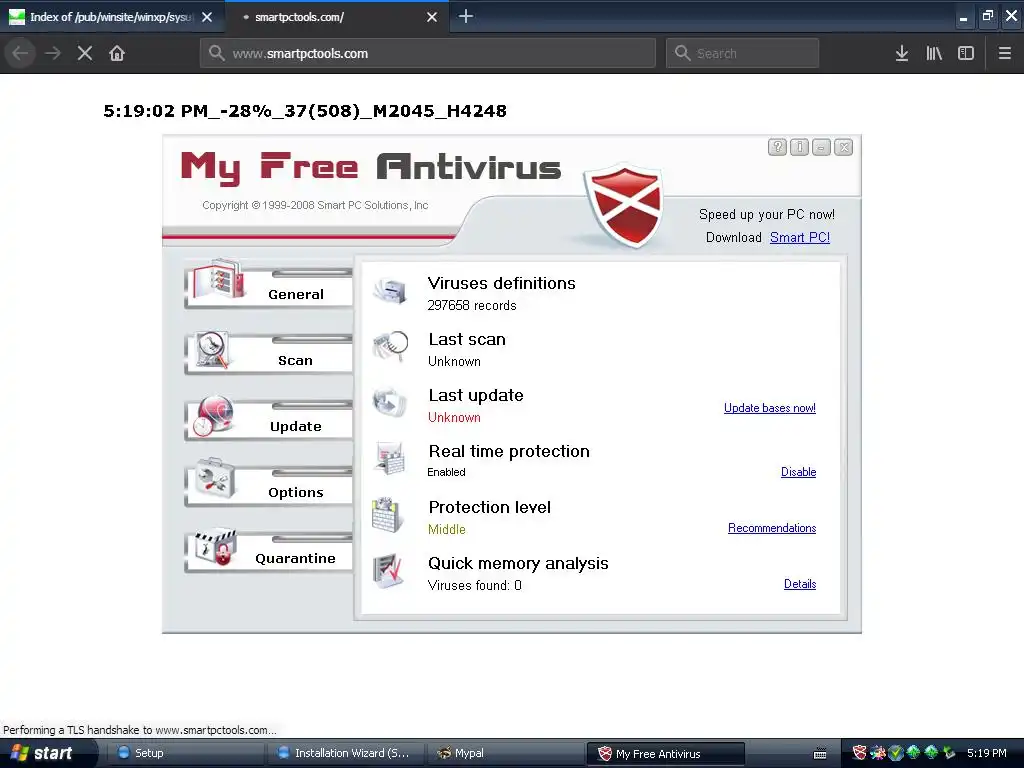Click the Enabled status text
Screen dimensions: 1024x768
[x=446, y=472]
